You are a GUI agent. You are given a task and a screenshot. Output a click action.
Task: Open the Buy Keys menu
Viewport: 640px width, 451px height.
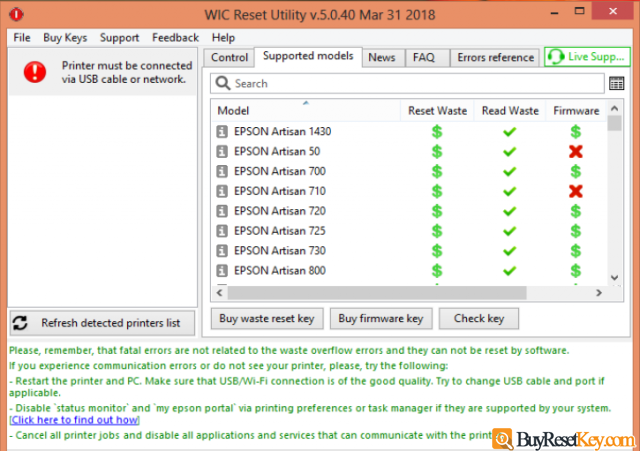click(x=65, y=38)
